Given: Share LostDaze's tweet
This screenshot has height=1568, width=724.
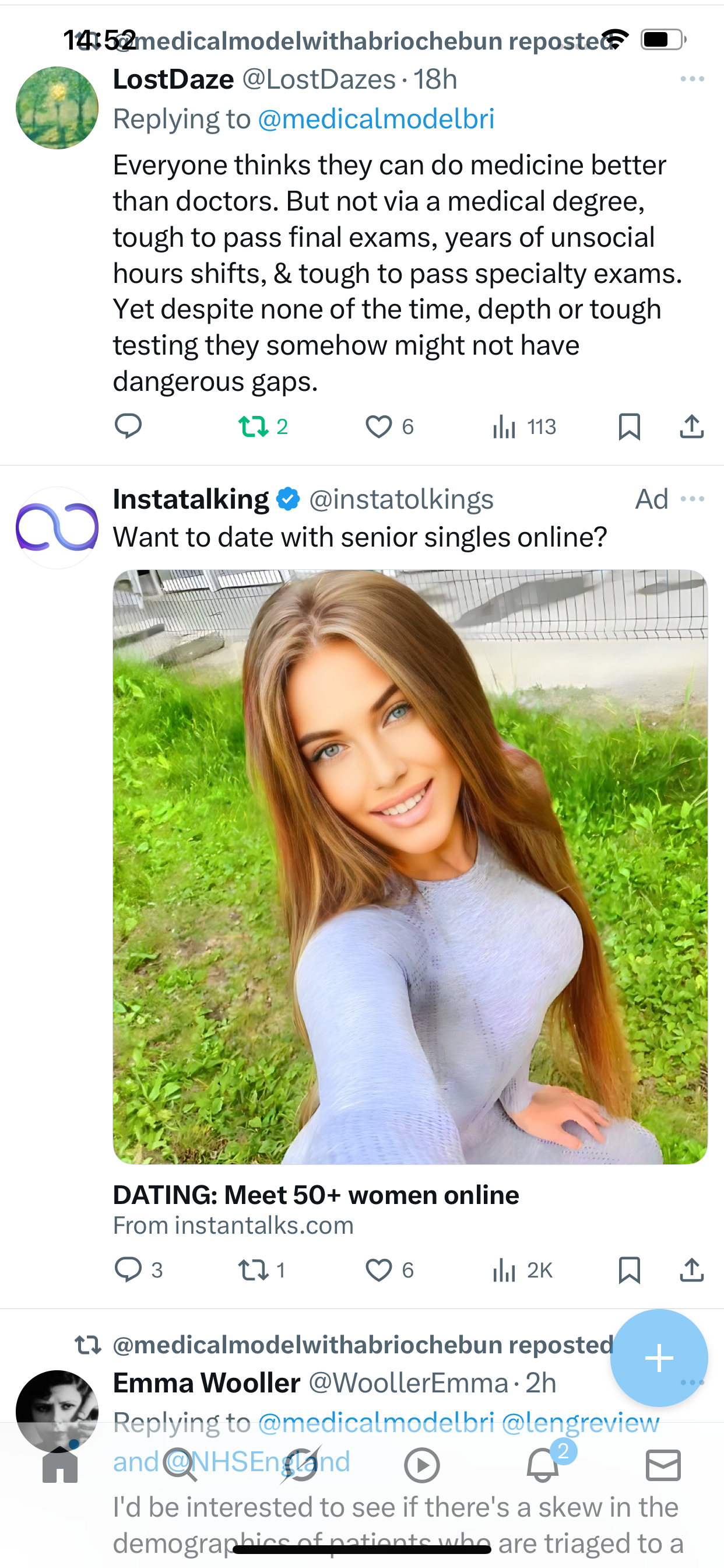Looking at the screenshot, I should tap(692, 426).
